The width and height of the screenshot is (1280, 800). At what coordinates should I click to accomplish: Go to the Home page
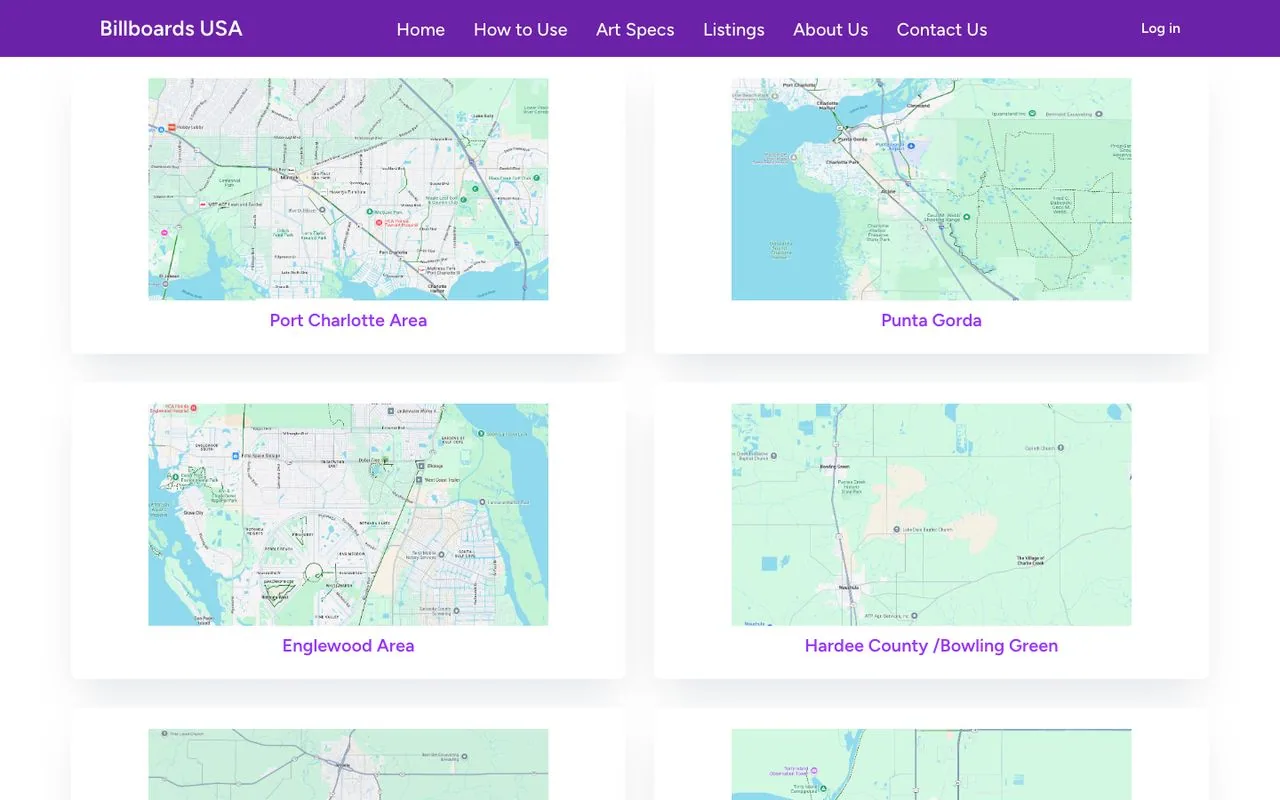pyautogui.click(x=420, y=29)
